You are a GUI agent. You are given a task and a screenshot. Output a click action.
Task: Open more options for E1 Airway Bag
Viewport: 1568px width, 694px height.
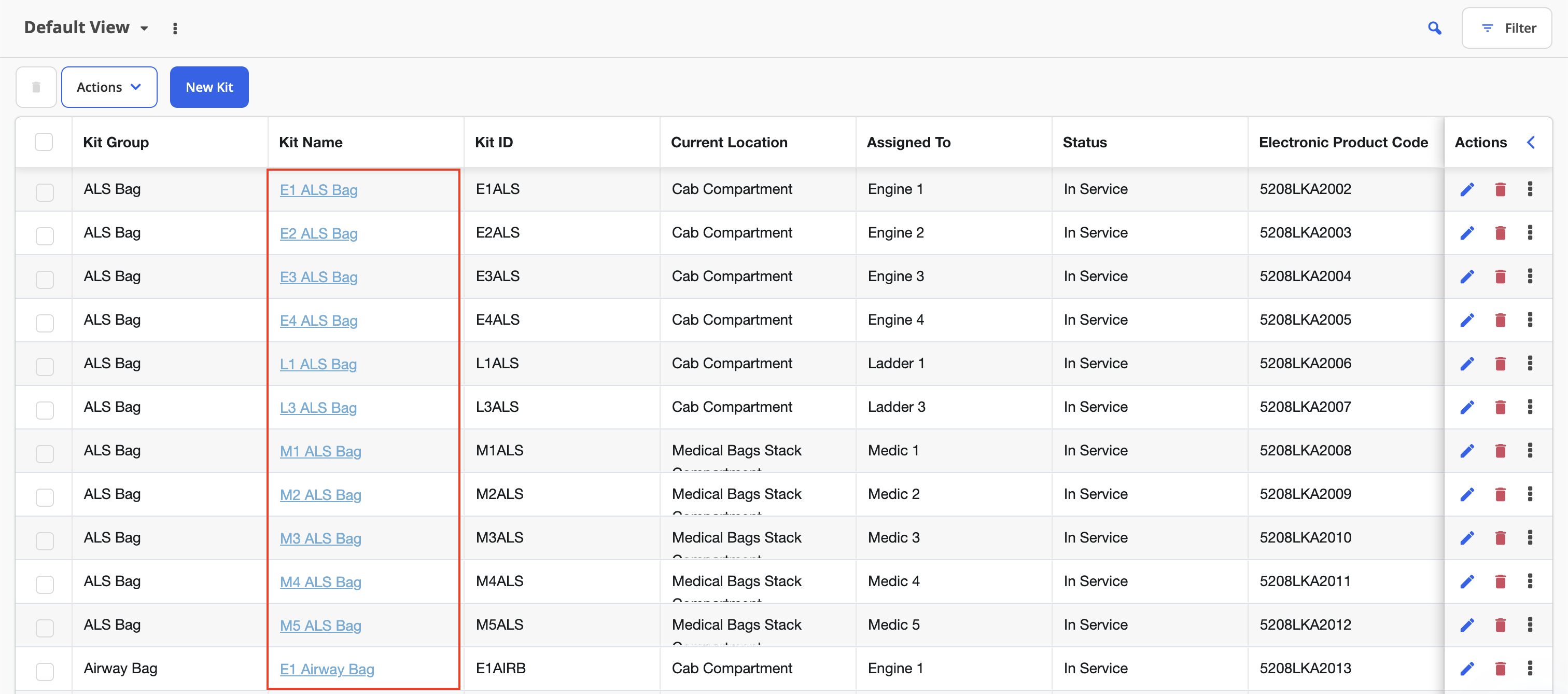click(1530, 669)
